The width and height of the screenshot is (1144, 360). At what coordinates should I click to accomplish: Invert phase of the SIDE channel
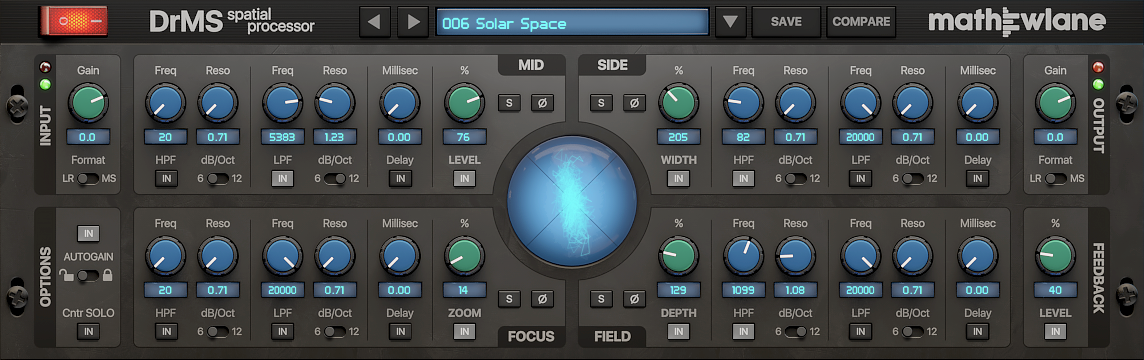click(634, 103)
